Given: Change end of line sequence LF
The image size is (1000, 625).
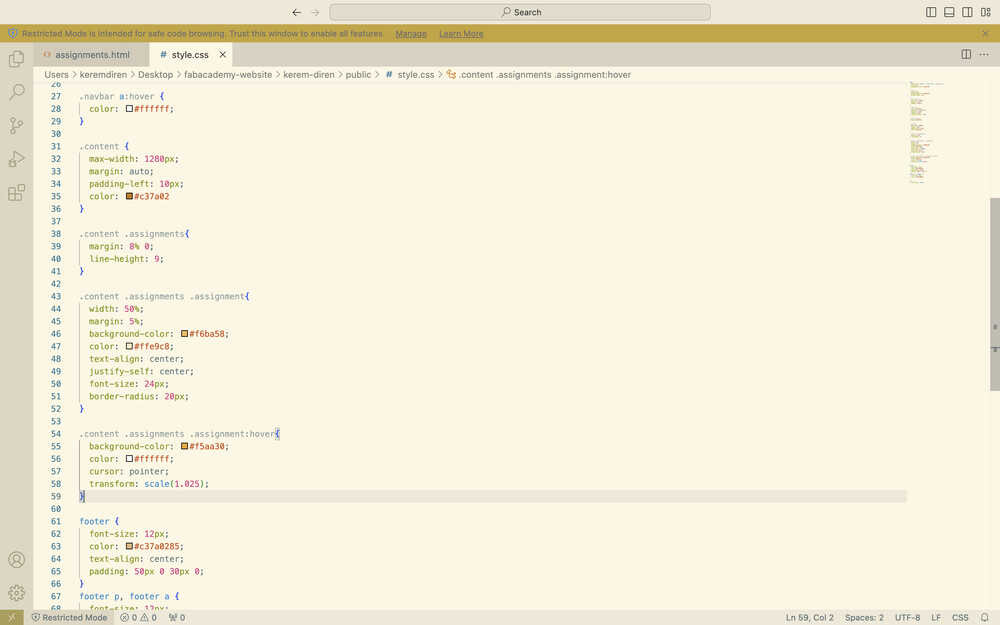Looking at the screenshot, I should [936, 617].
